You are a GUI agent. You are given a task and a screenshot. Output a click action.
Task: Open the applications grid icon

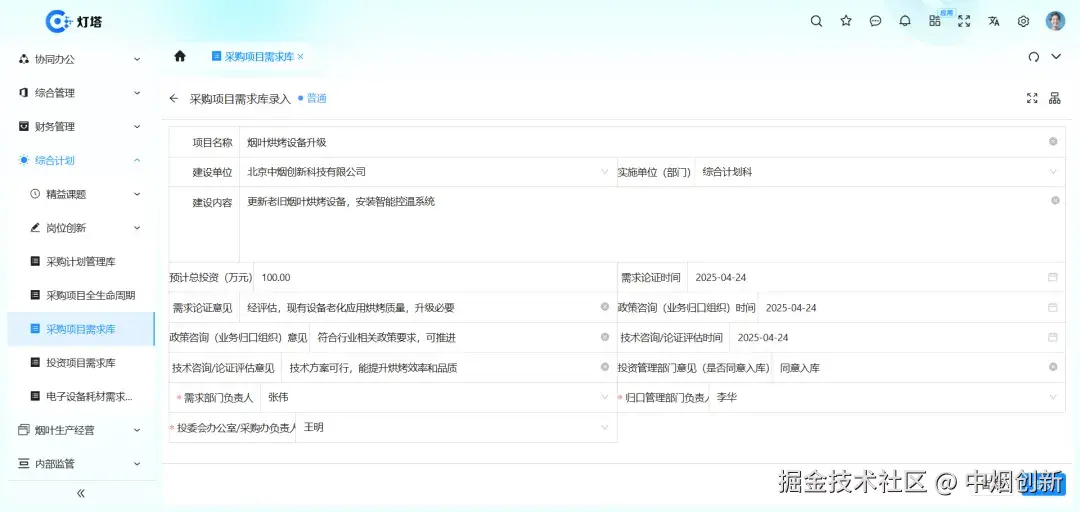935,21
